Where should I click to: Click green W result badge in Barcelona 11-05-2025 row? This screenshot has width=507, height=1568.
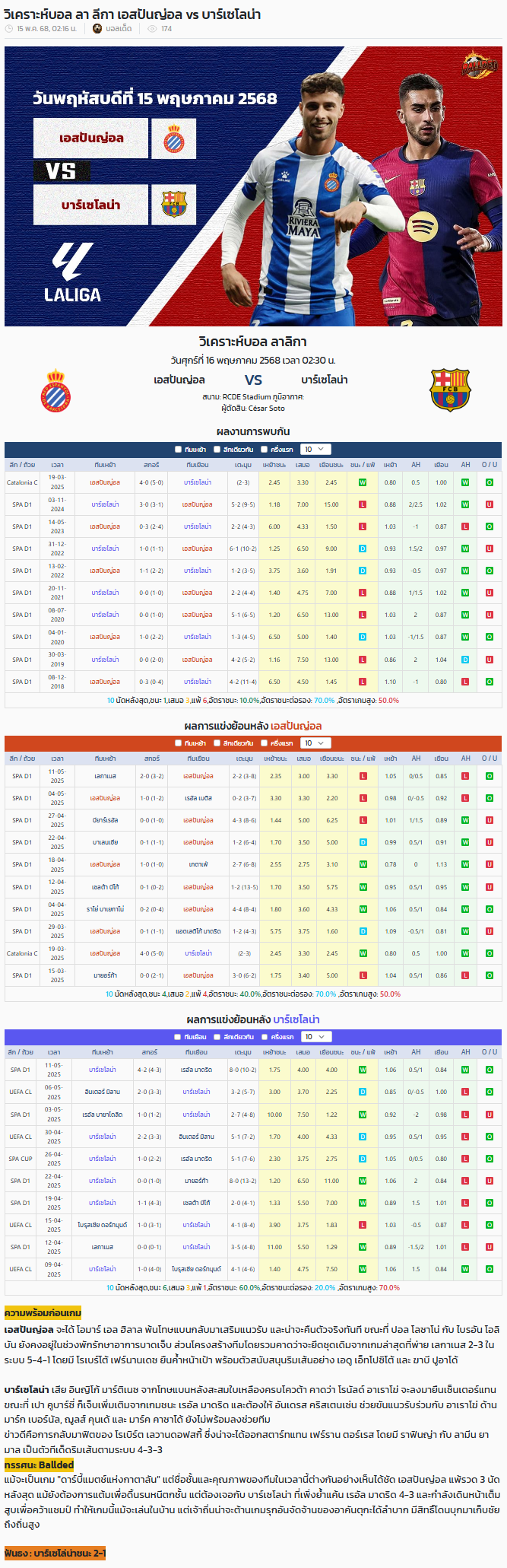tap(363, 1070)
